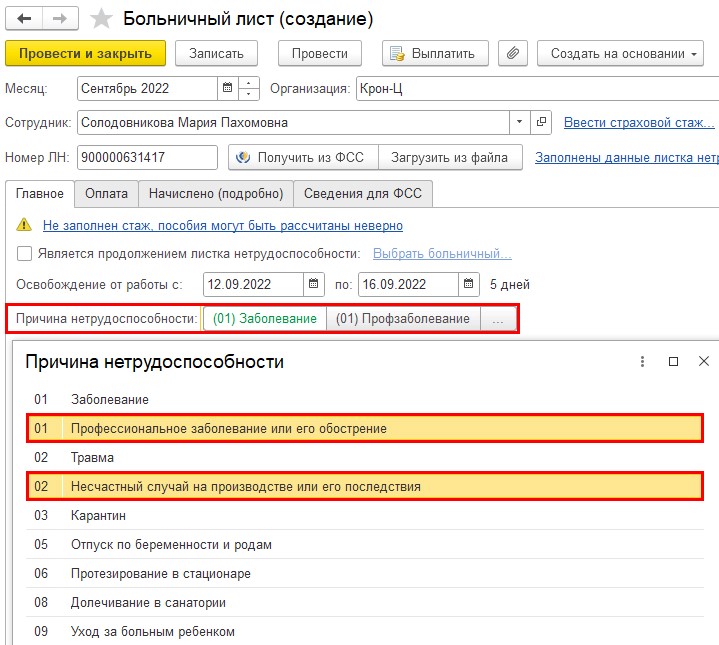Select the (01) Заболевание reason toggle
Image resolution: width=719 pixels, height=645 pixels.
[265, 319]
